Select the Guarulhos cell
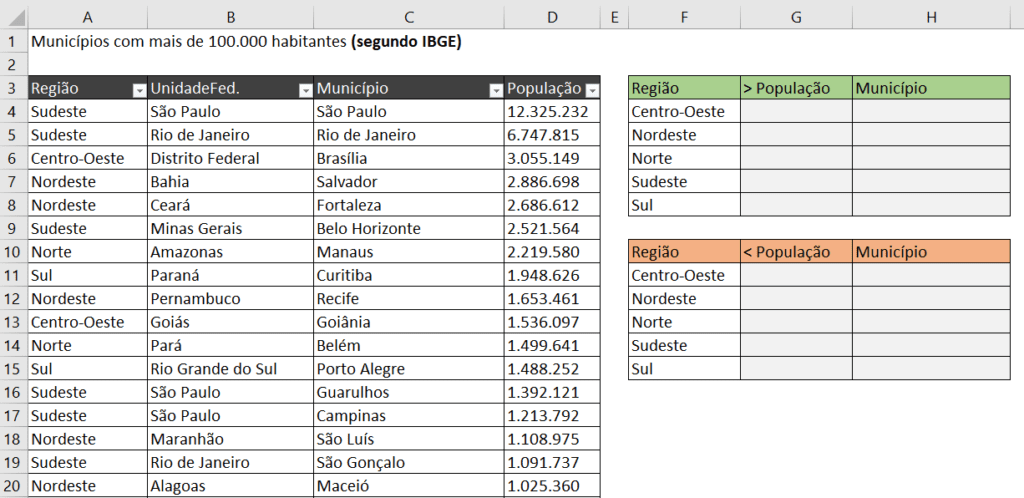 (x=408, y=392)
